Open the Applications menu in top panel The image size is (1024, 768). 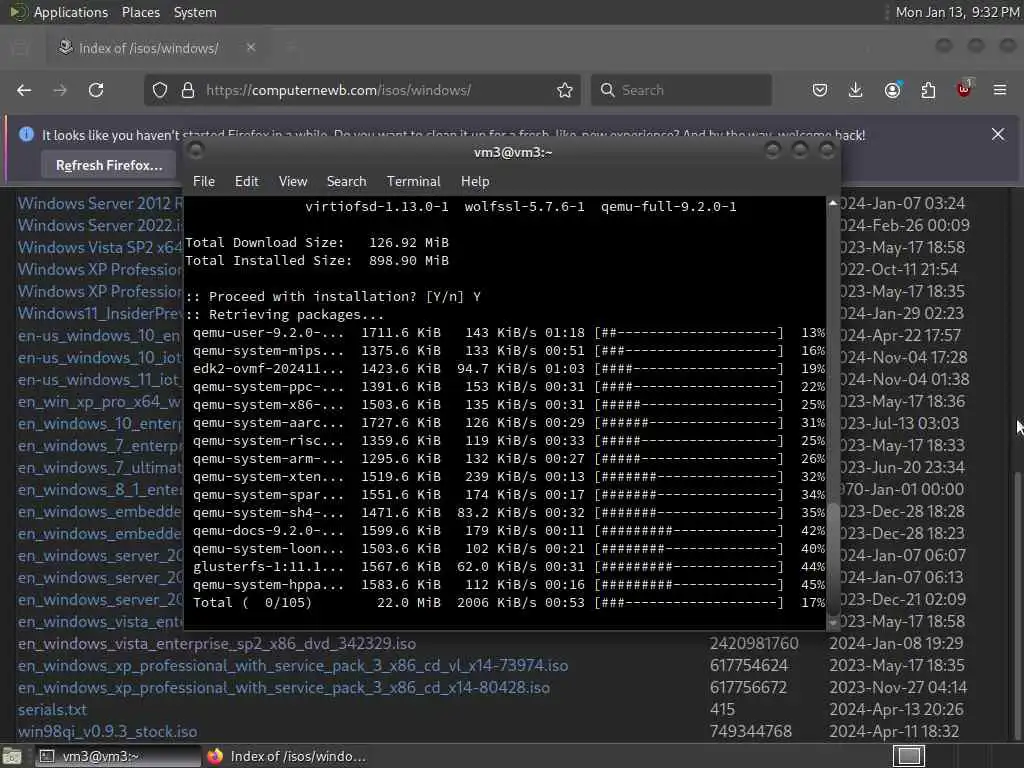tap(71, 12)
